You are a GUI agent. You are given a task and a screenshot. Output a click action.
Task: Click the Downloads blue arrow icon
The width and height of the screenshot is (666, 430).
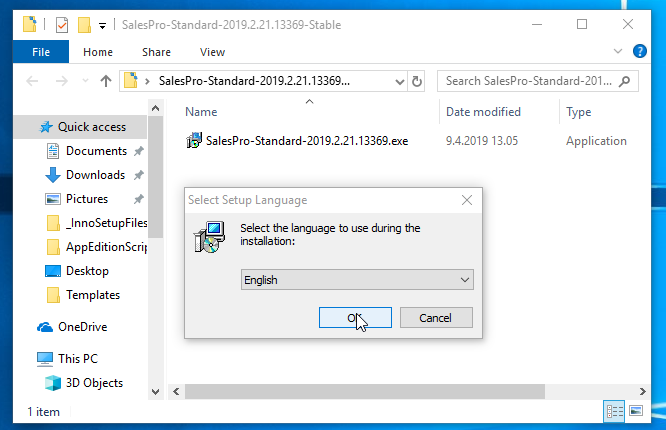coord(53,175)
